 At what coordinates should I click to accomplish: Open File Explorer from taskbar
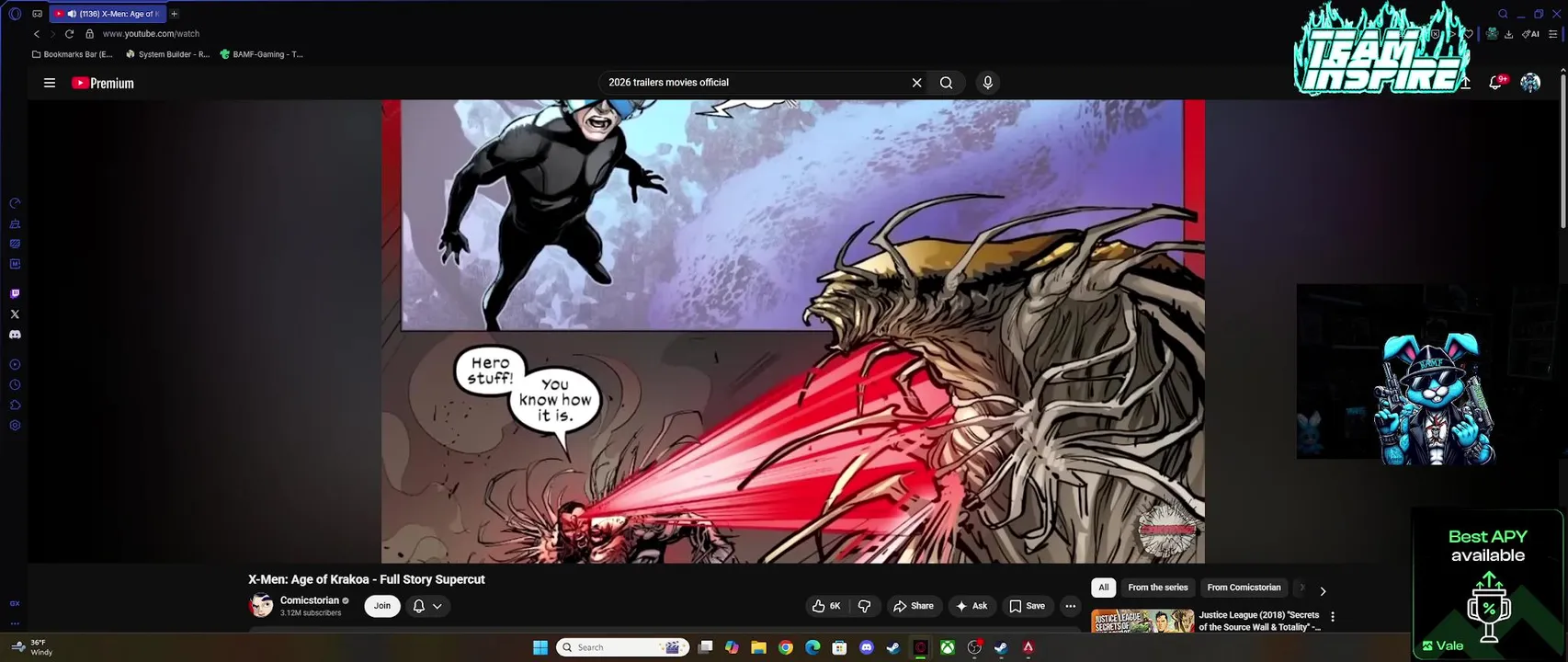click(x=758, y=647)
